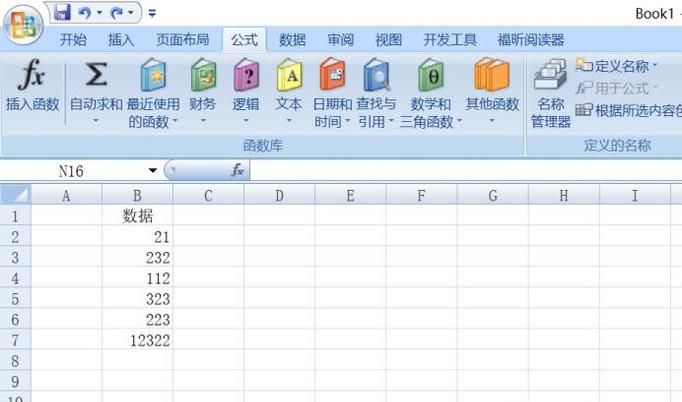The width and height of the screenshot is (682, 402).
Task: Open the 文本 functions book icon
Action: pos(289,75)
